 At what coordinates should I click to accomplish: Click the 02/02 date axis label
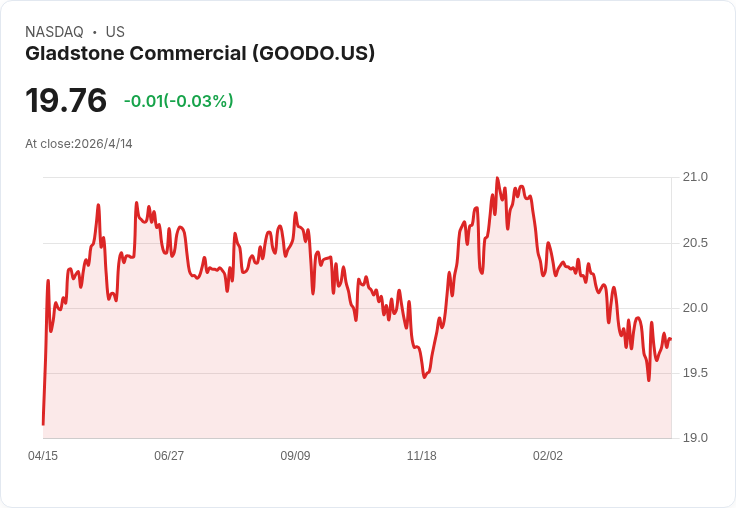pyautogui.click(x=548, y=456)
